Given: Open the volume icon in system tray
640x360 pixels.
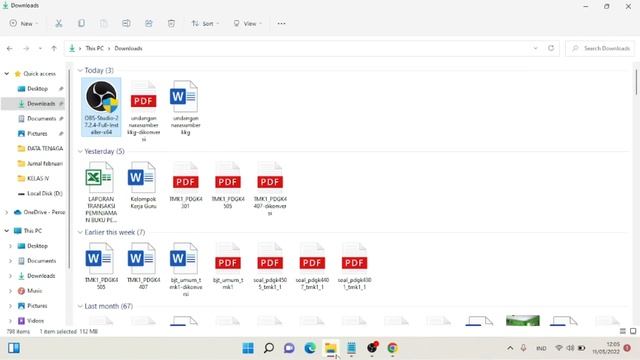Looking at the screenshot, I should (x=570, y=348).
